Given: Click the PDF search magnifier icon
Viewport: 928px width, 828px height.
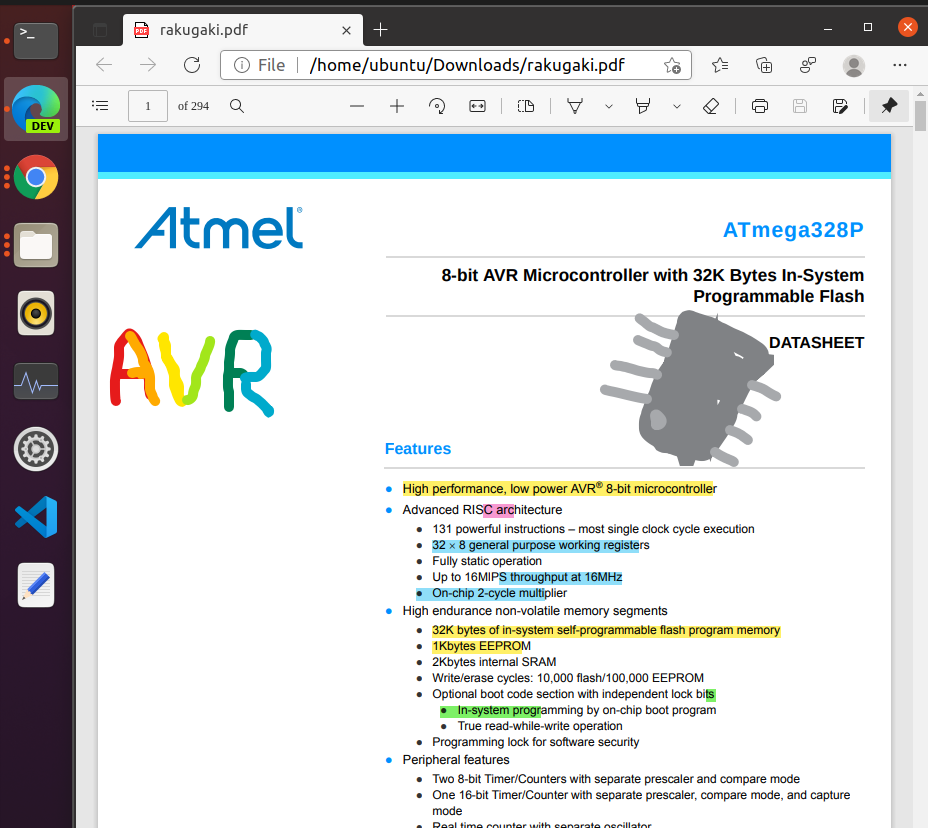Looking at the screenshot, I should coord(237,106).
